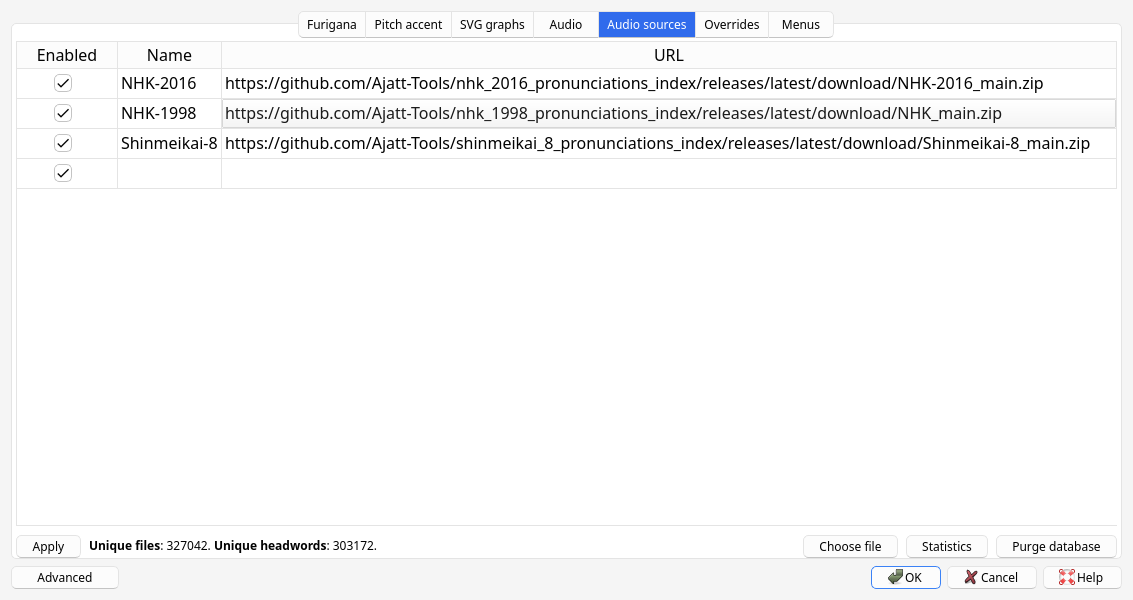Open the Advanced settings button
Image resolution: width=1133 pixels, height=600 pixels.
(65, 577)
